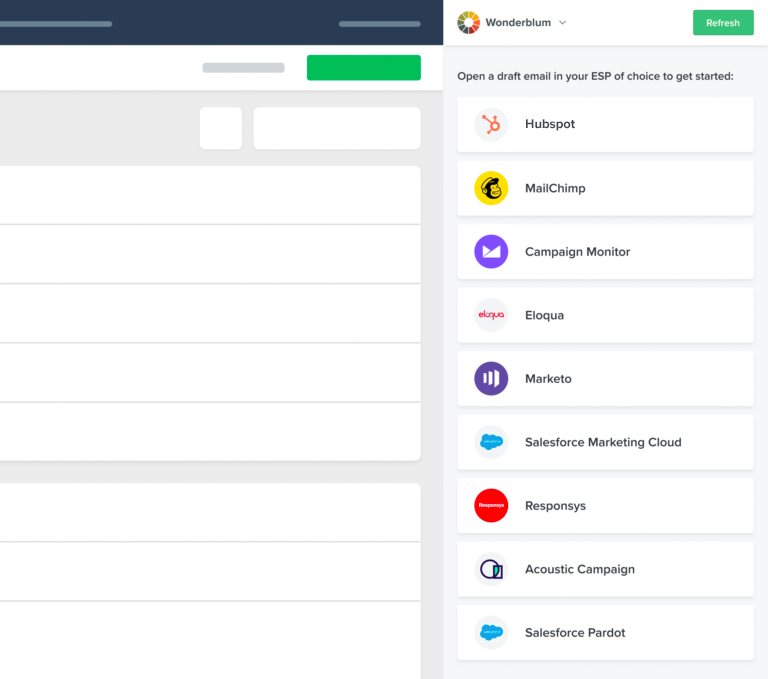Click the Salesforce Pardot cloud icon
Image resolution: width=768 pixels, height=679 pixels.
(491, 632)
